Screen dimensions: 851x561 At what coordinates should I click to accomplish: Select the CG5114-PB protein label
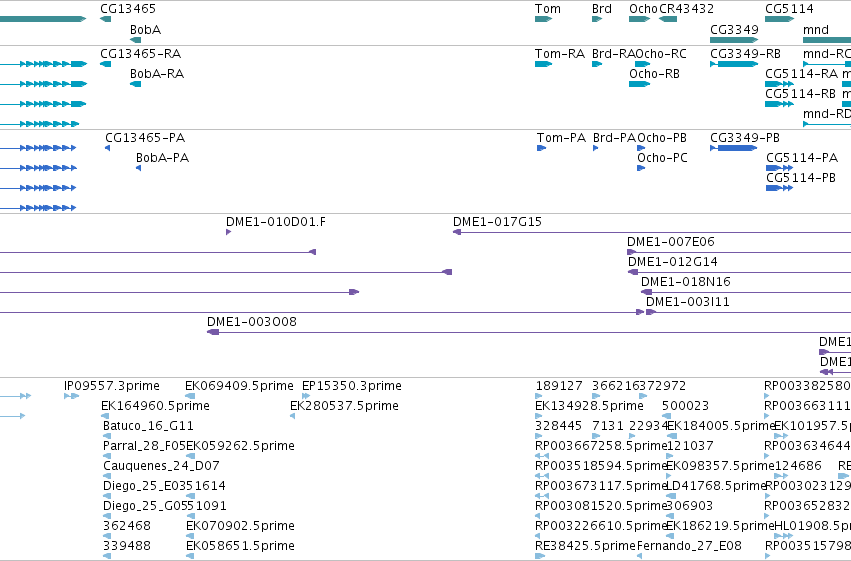(x=801, y=178)
